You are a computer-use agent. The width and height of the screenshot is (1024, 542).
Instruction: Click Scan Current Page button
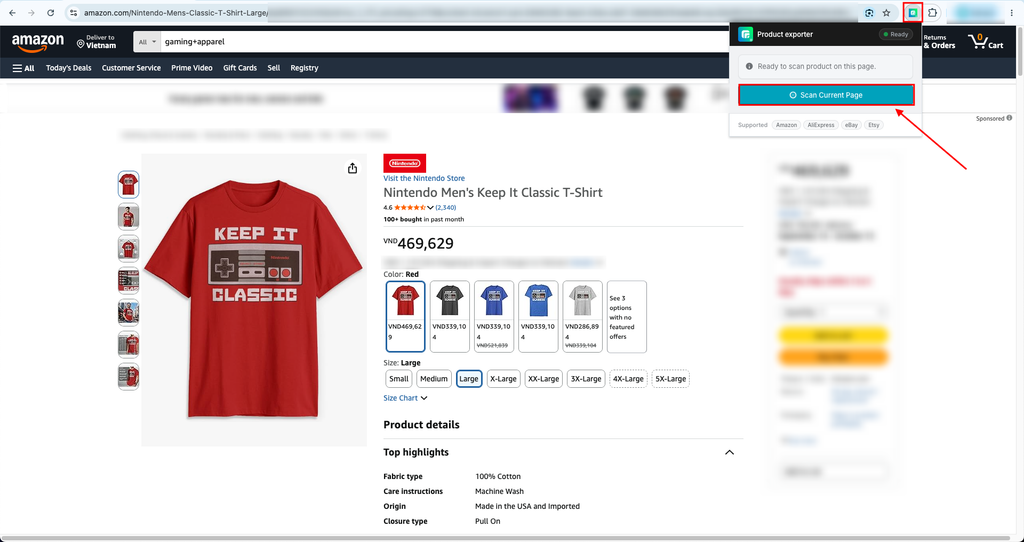[826, 95]
